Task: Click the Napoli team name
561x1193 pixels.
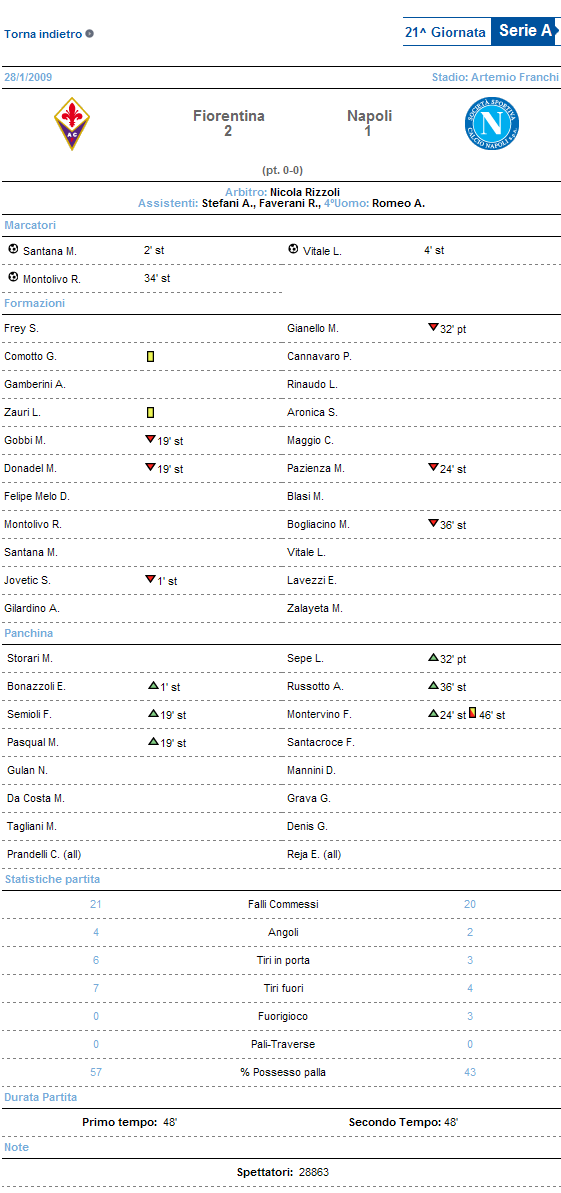Action: pyautogui.click(x=370, y=116)
